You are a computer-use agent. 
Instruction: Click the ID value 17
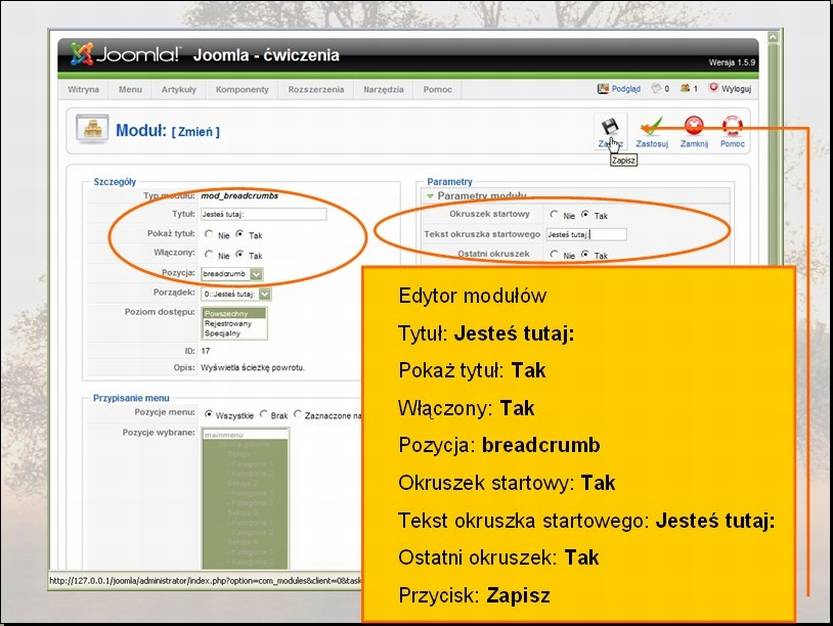(206, 351)
